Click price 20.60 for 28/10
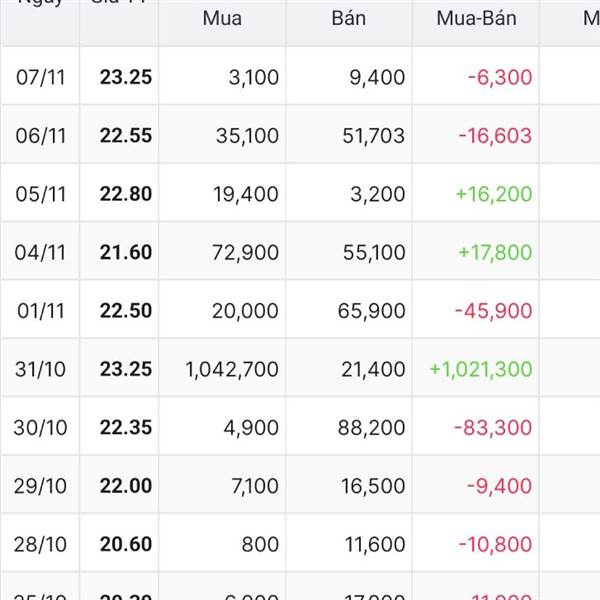 tap(126, 544)
